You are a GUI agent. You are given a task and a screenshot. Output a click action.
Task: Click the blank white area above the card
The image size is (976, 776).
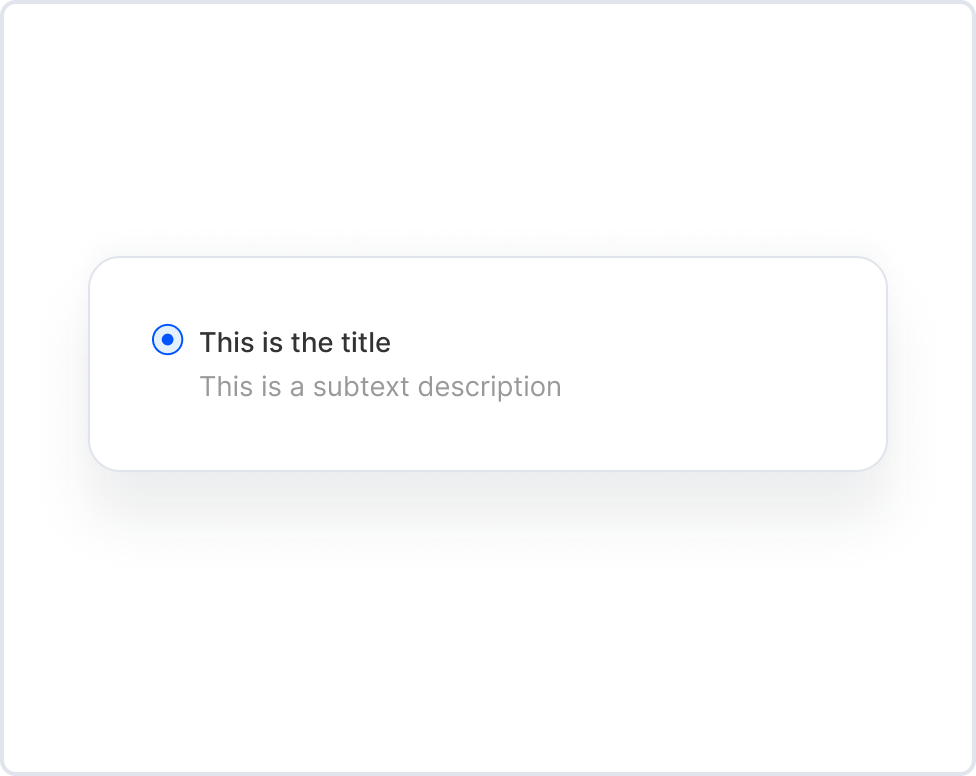click(x=488, y=130)
